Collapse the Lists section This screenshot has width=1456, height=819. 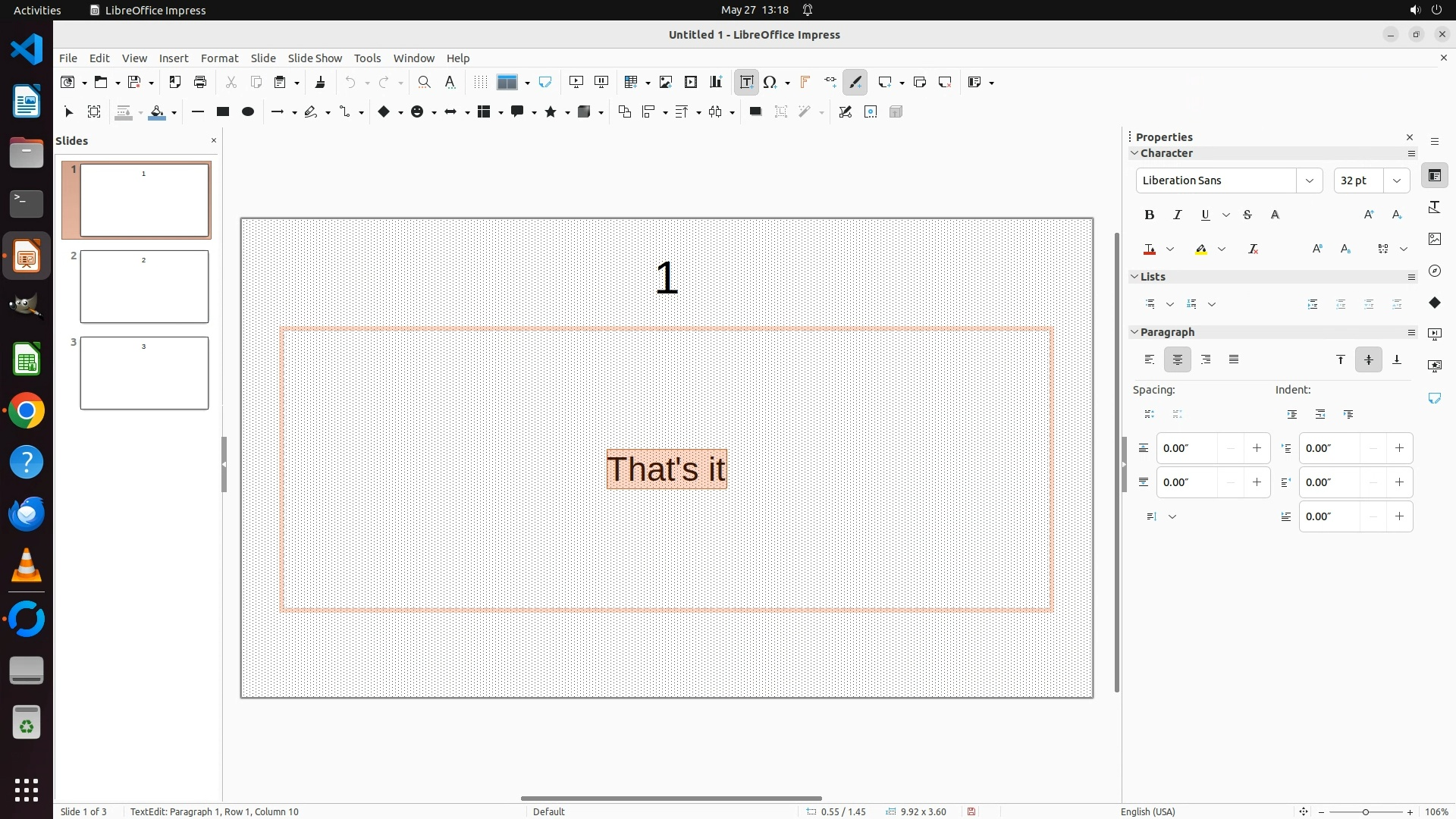pyautogui.click(x=1135, y=277)
